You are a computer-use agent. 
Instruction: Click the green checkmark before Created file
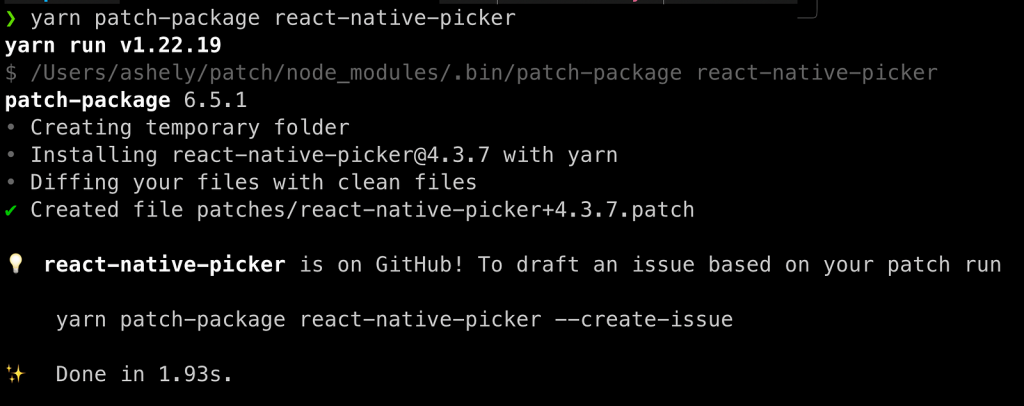10,210
